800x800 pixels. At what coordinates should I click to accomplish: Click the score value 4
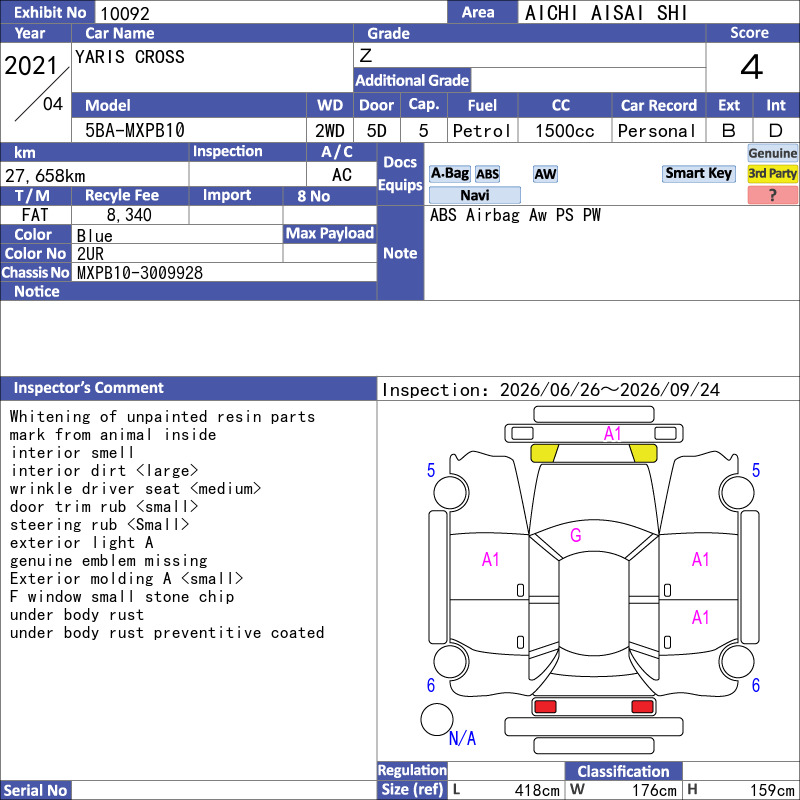752,67
